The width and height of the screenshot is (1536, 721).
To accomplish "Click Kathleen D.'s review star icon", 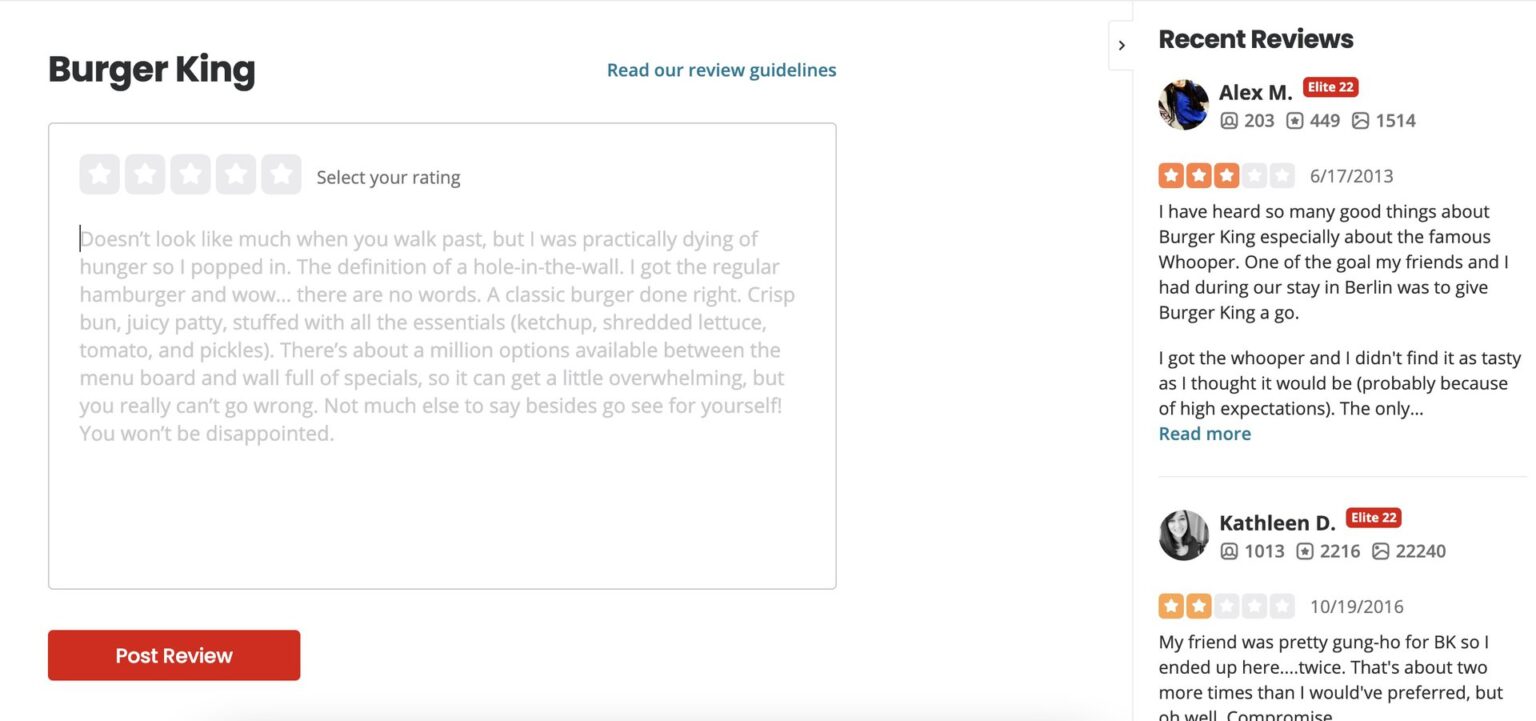I will (x=1305, y=551).
